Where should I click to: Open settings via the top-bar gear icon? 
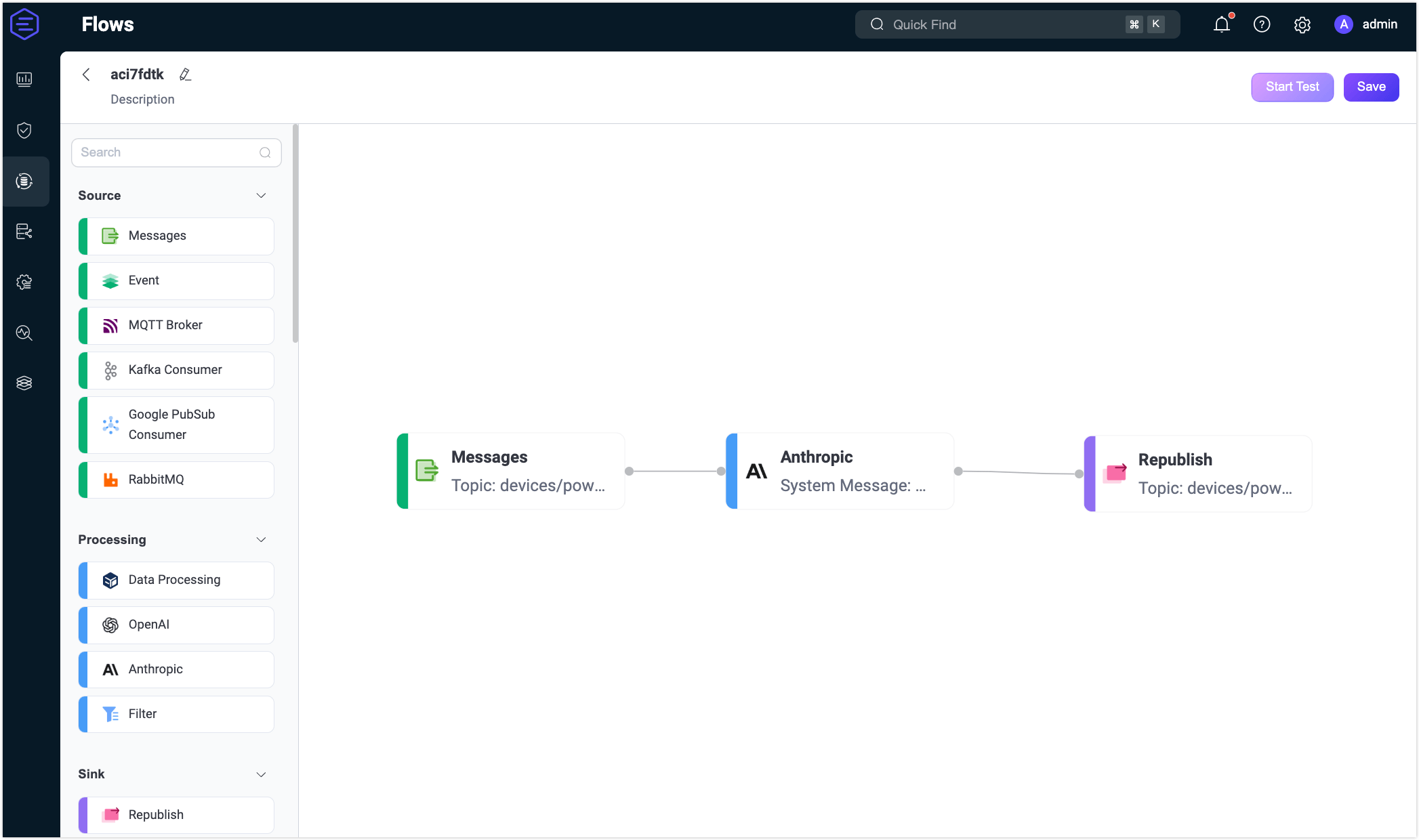pos(1302,24)
